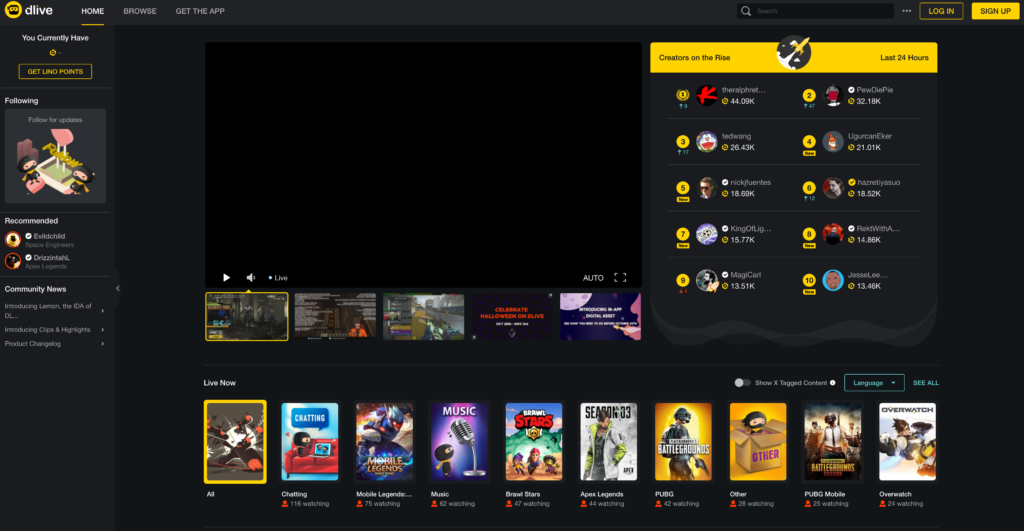Click MagiCarl username text
The height and width of the screenshot is (531, 1024).
(745, 275)
